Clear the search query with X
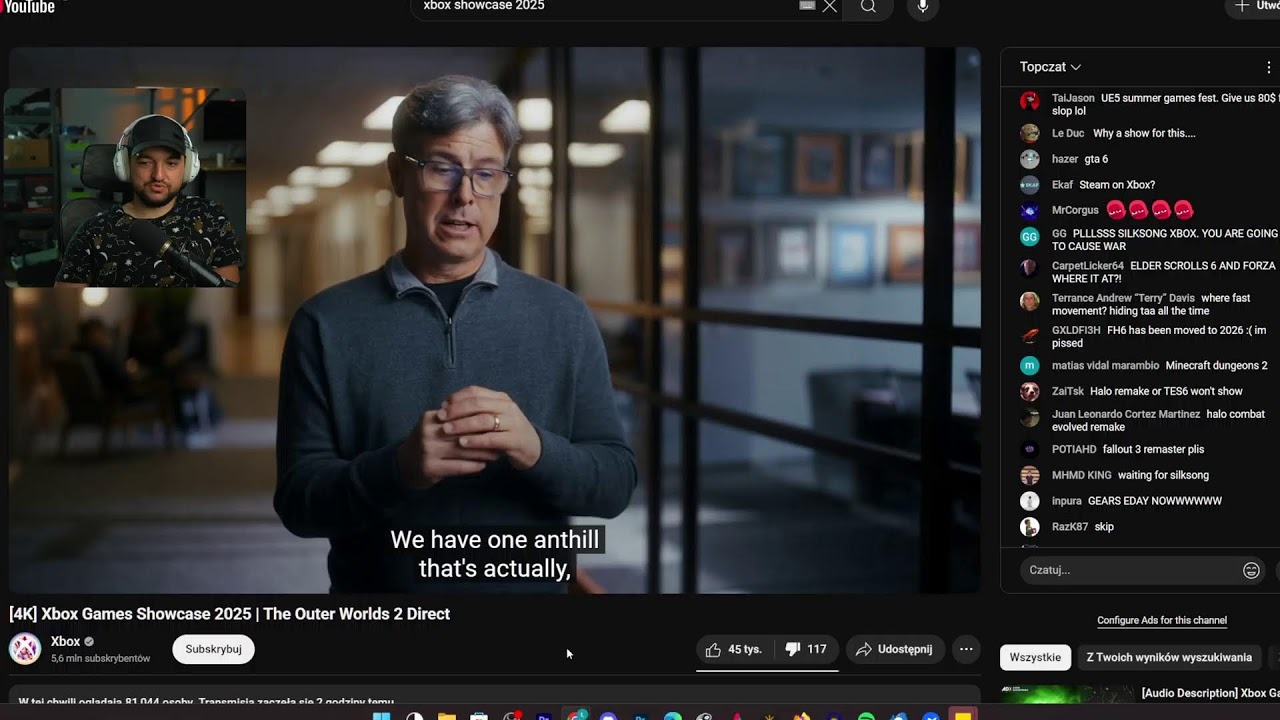 pos(829,7)
